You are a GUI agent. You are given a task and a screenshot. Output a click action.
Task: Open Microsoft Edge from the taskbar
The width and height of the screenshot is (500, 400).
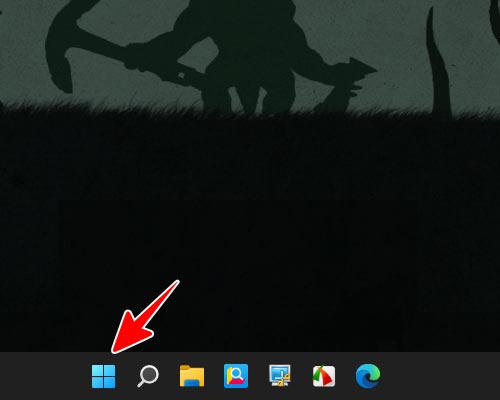tap(368, 376)
